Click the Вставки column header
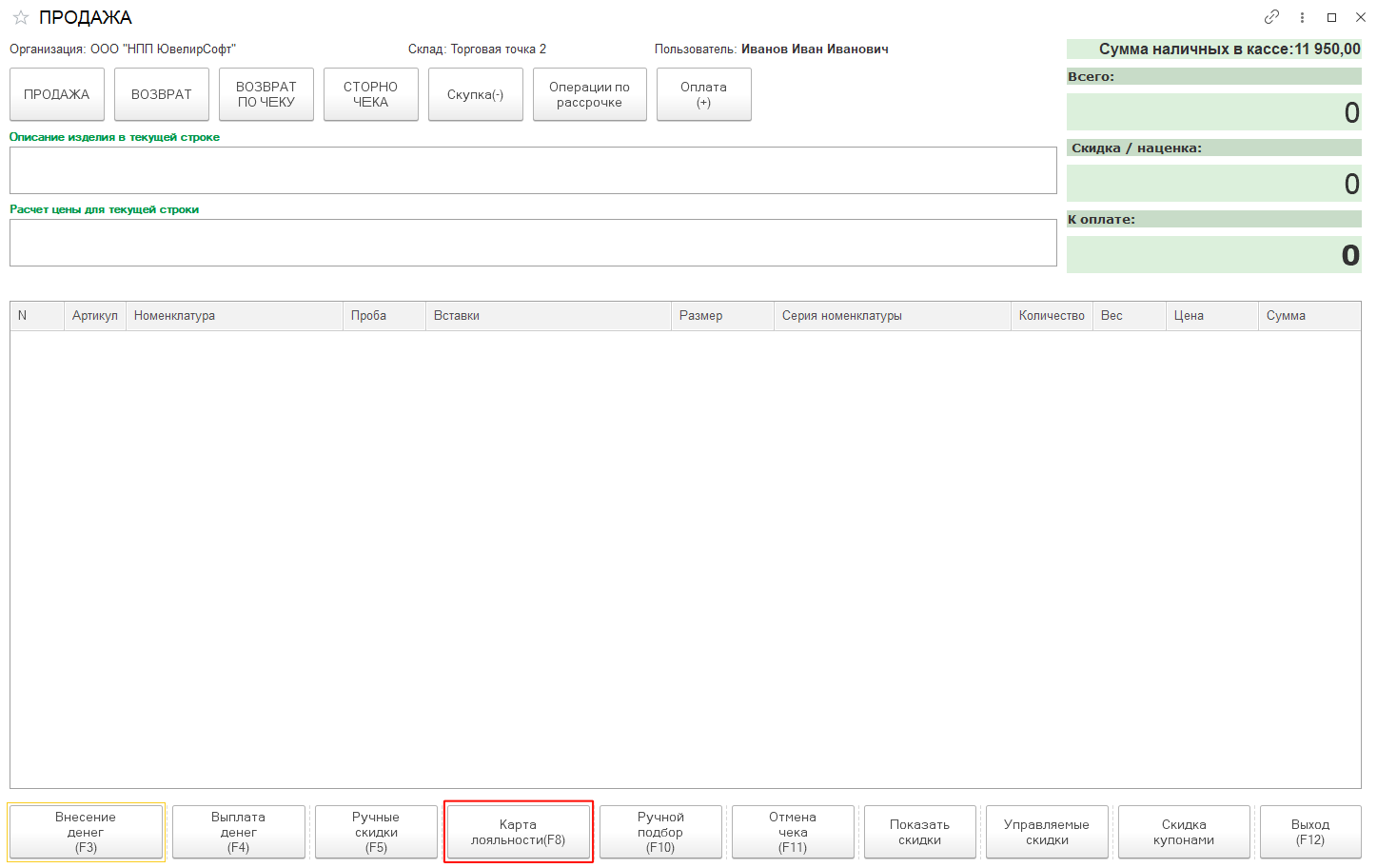This screenshot has width=1377, height=868. tap(549, 316)
